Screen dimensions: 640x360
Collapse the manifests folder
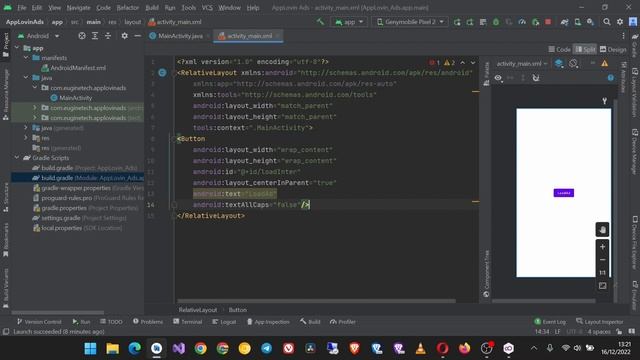point(26,58)
